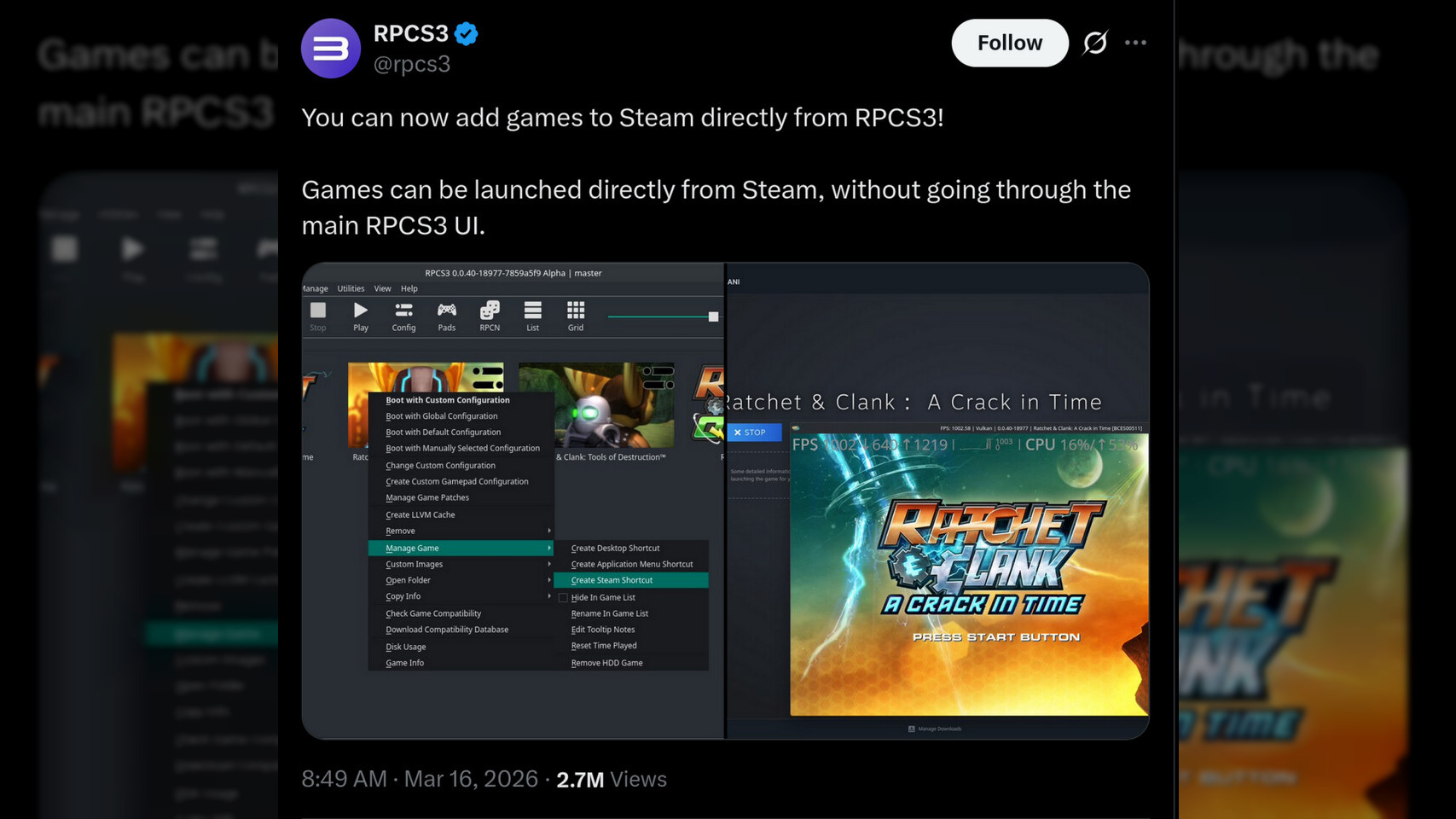The image size is (1456, 819).
Task: Choose Create Steam Shortcut
Action: pos(631,581)
